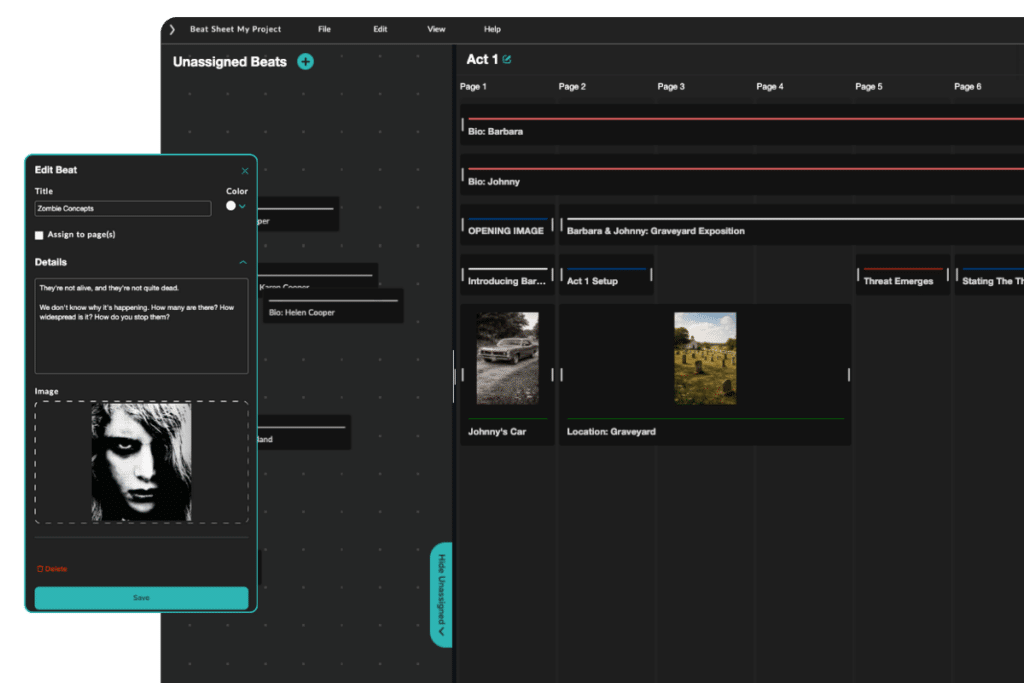Click the Page 4 column header
This screenshot has width=1024, height=683.
click(770, 86)
